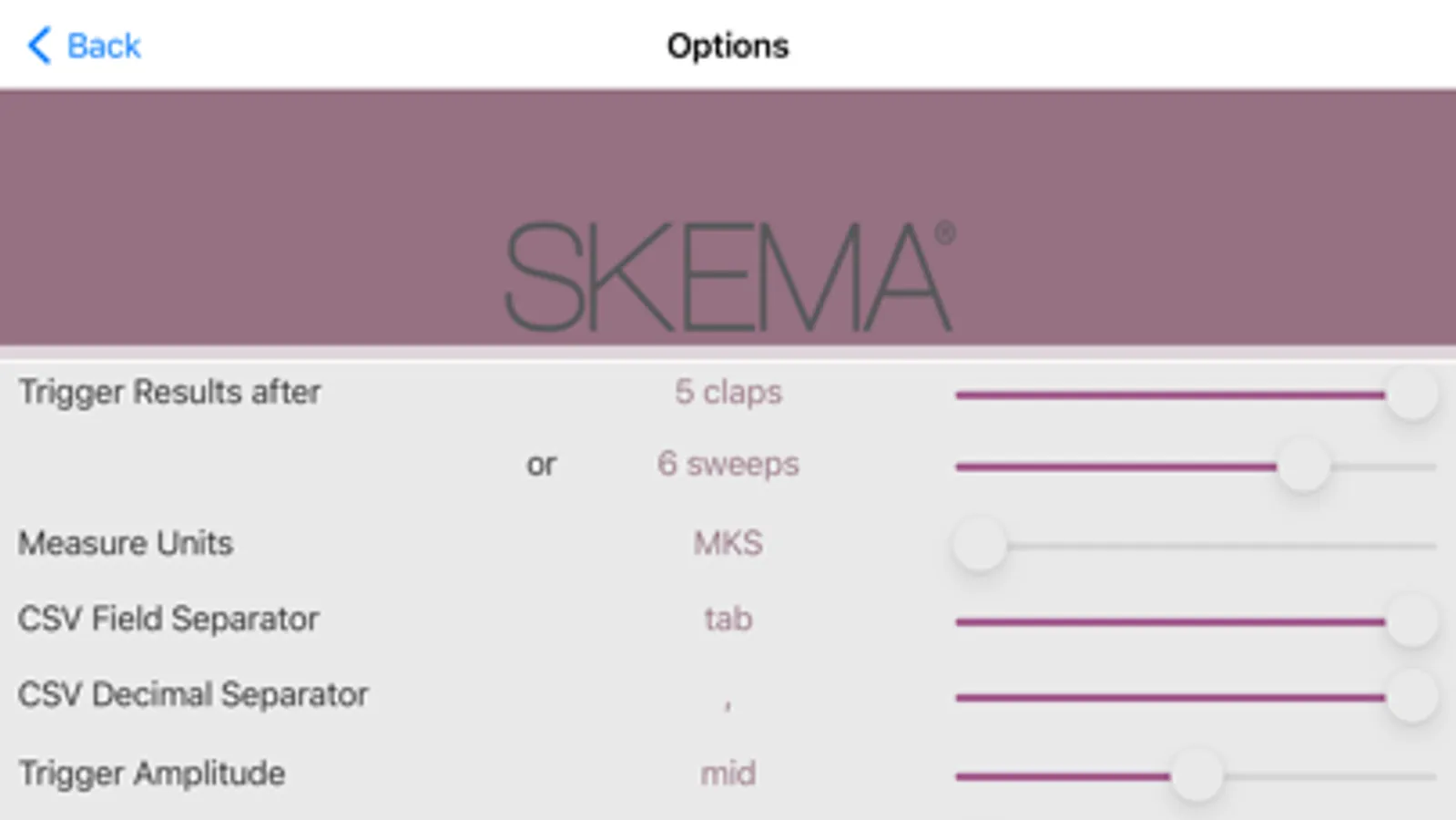Click the 'CSV Decimal Separator' label
This screenshot has height=820, width=1456.
click(193, 694)
